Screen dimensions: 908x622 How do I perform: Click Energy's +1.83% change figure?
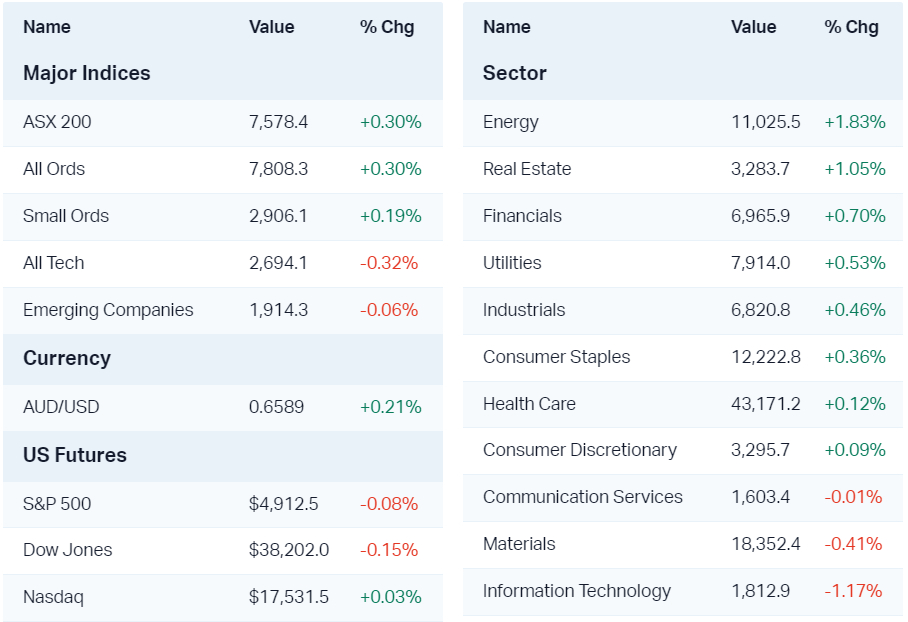854,122
